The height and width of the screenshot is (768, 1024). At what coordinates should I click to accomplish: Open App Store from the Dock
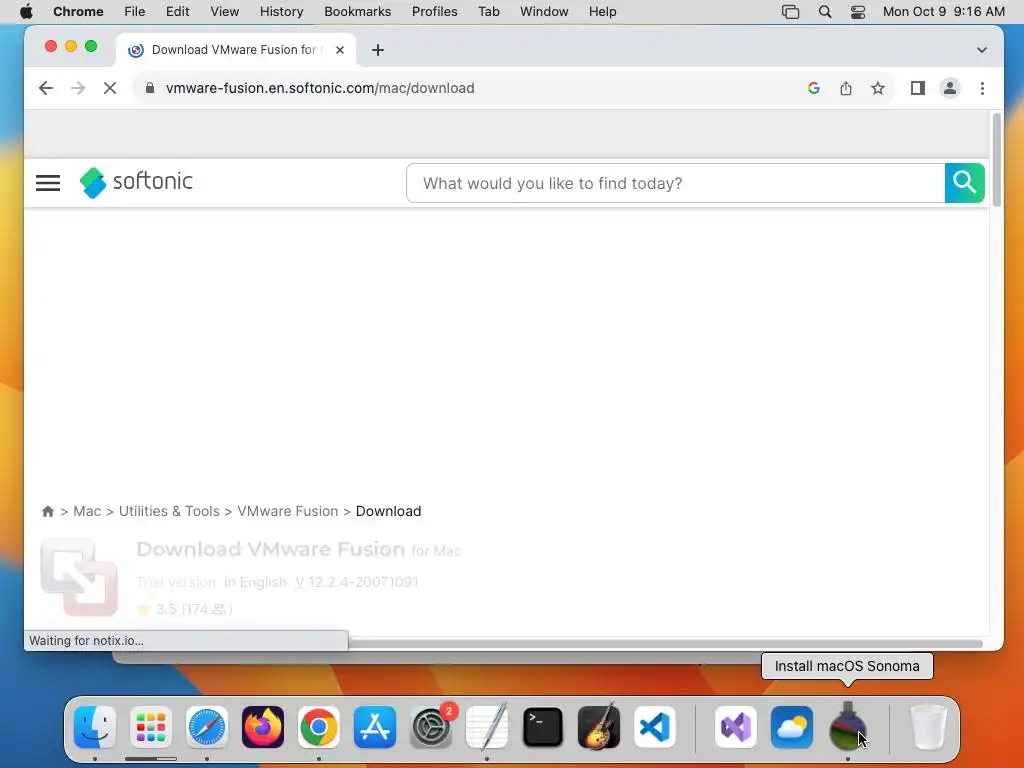(375, 727)
